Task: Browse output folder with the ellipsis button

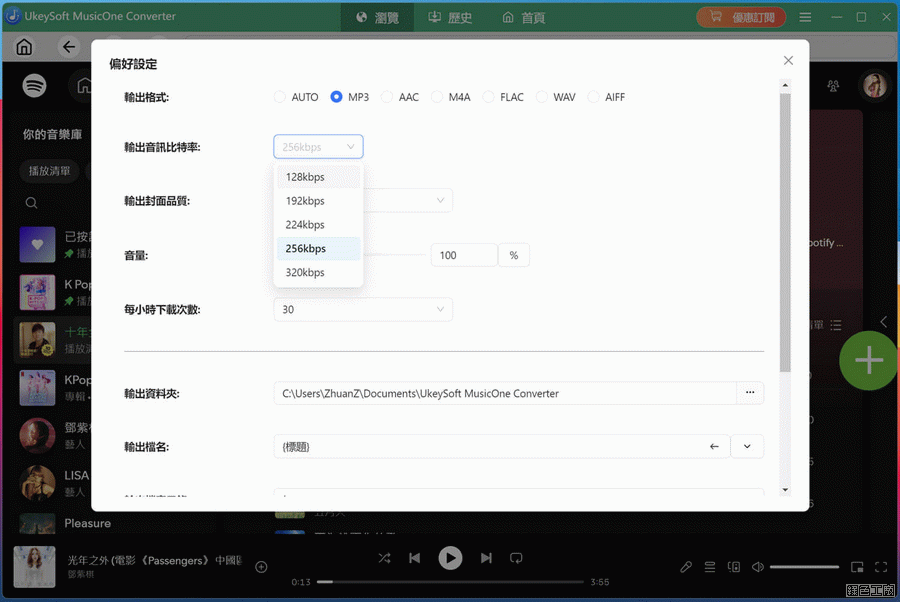Action: coord(750,393)
